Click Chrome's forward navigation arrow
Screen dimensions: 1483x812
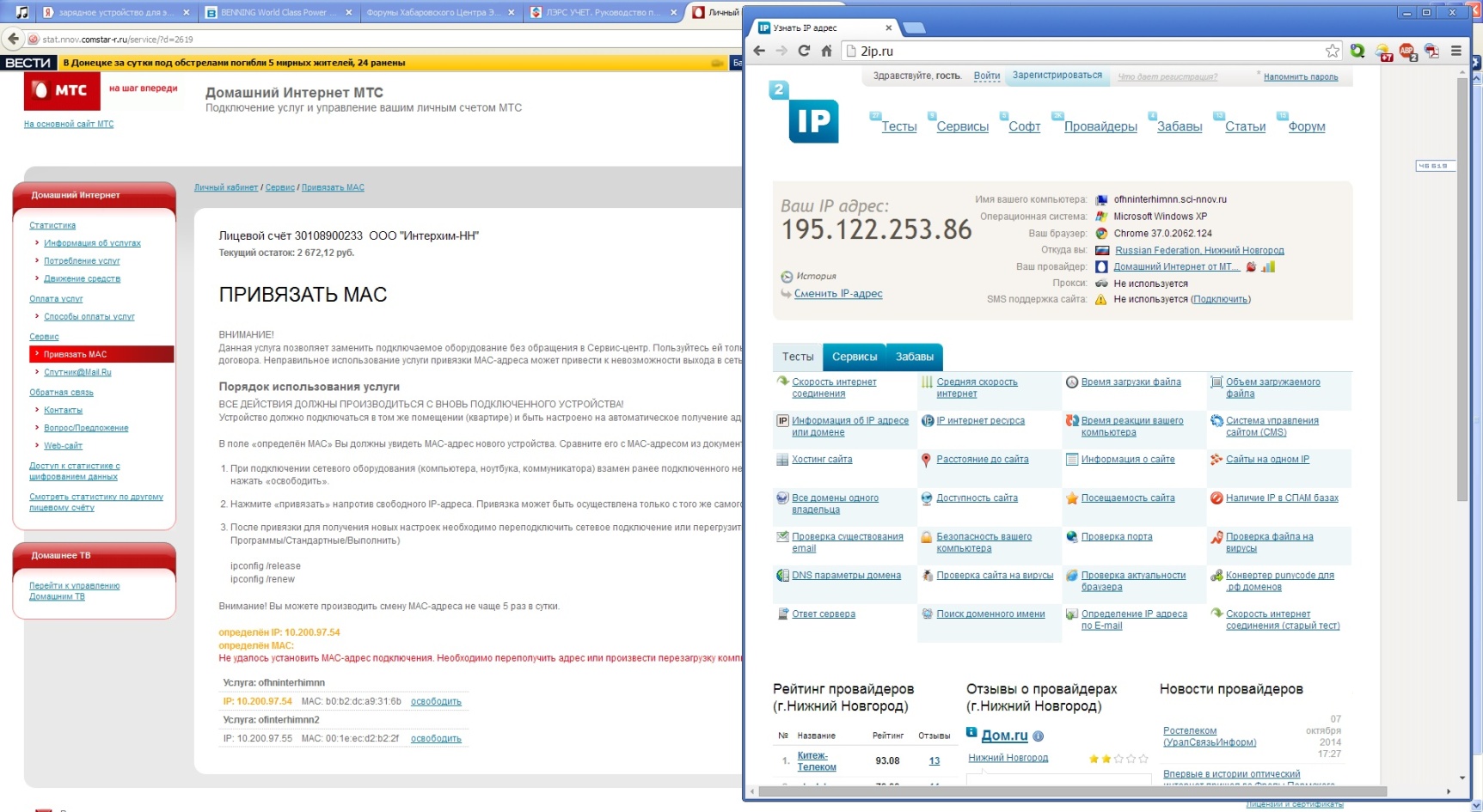781,51
